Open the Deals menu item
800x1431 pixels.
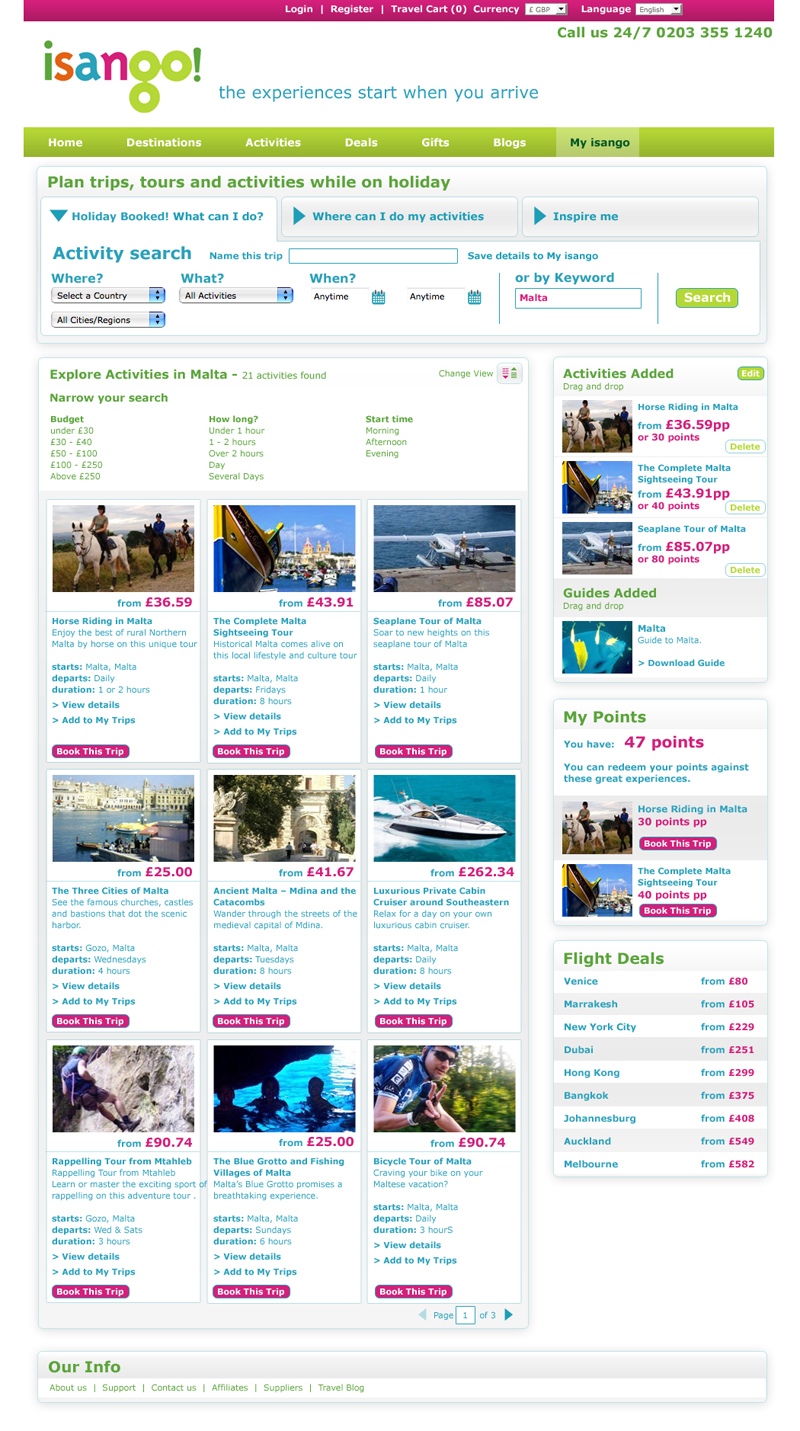pyautogui.click(x=361, y=142)
